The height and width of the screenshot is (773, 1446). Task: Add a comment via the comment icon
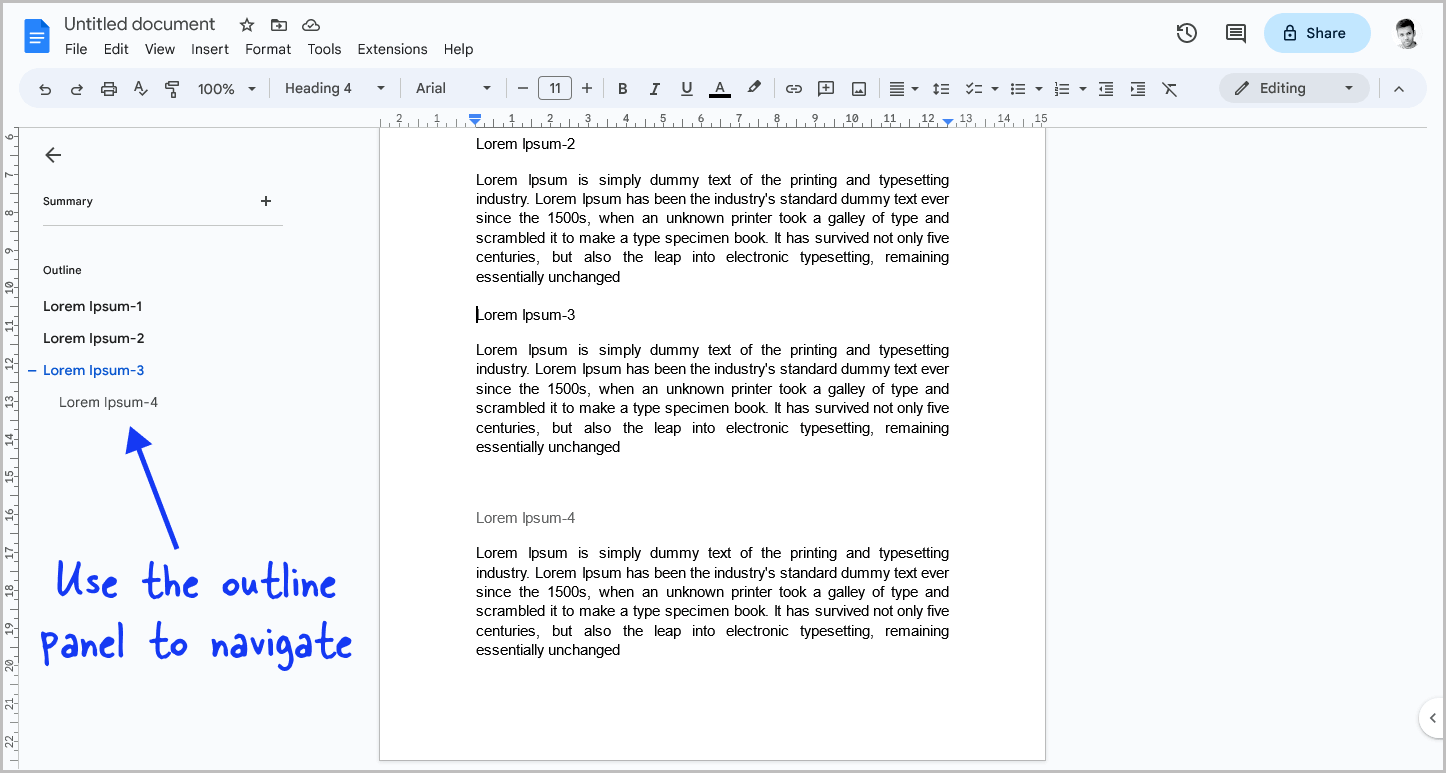pyautogui.click(x=826, y=88)
